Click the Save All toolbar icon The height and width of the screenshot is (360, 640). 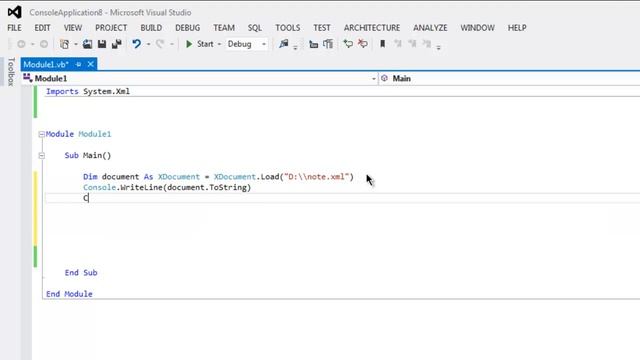tap(117, 44)
